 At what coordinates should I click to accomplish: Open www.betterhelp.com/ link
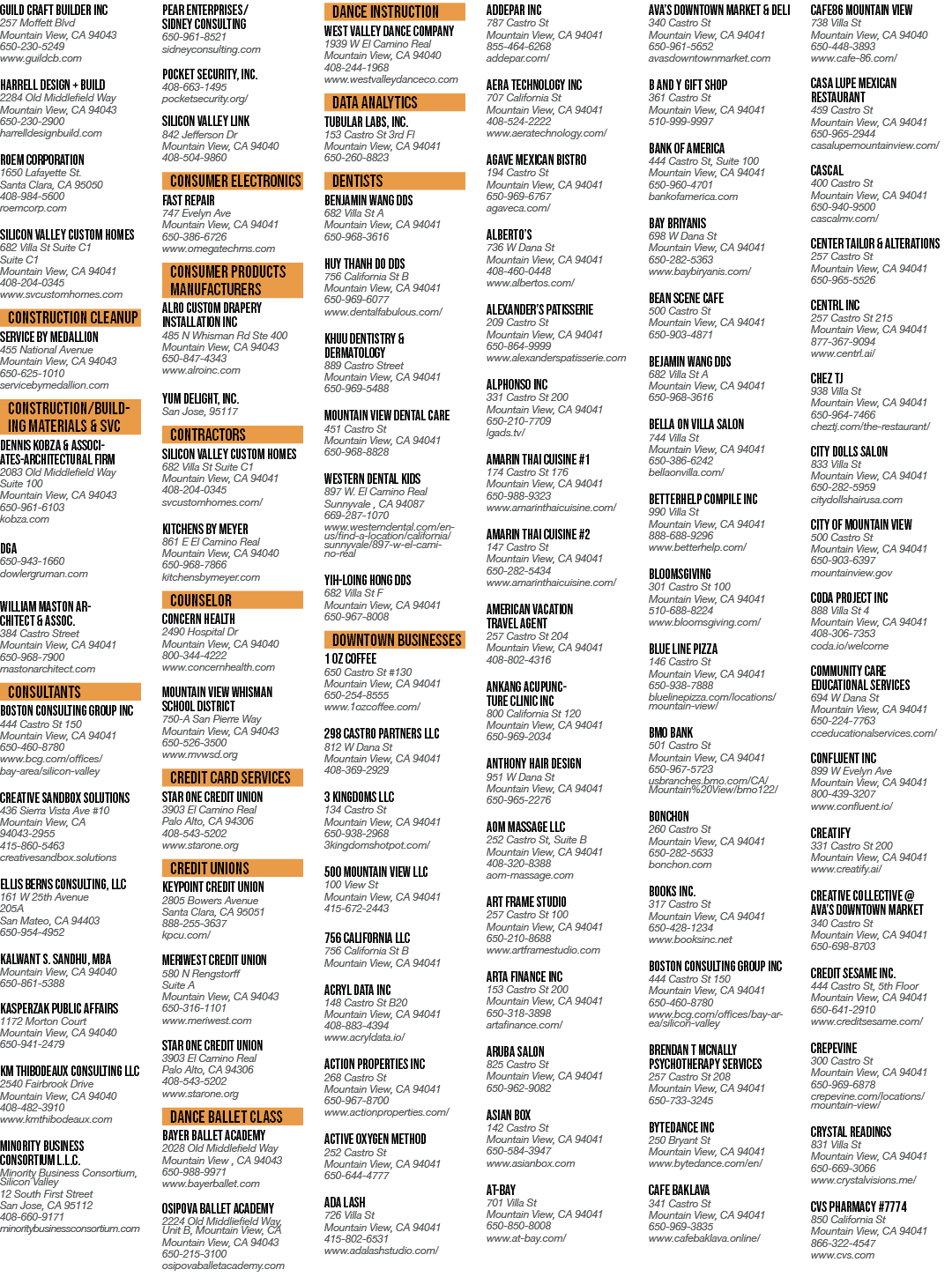click(x=697, y=547)
